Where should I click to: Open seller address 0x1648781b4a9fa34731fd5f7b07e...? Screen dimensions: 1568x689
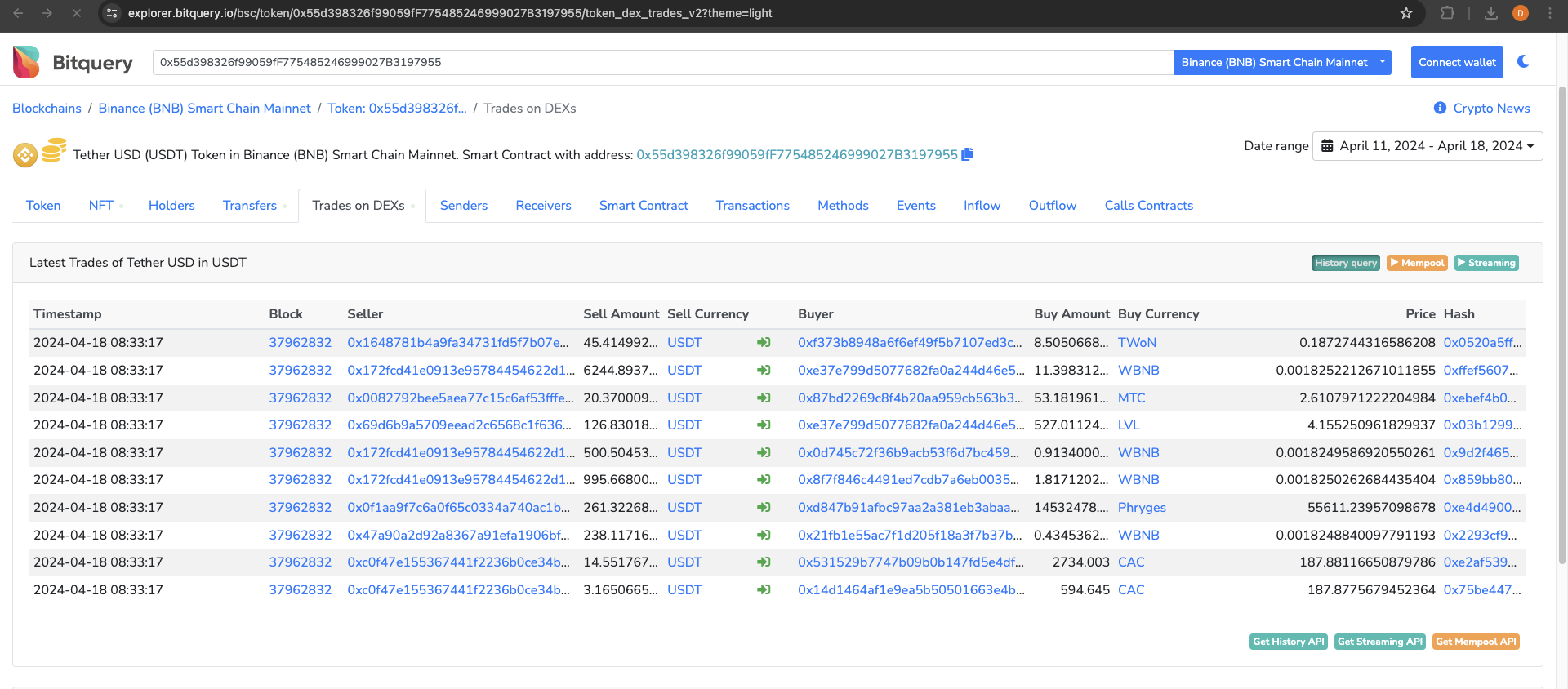pos(458,342)
